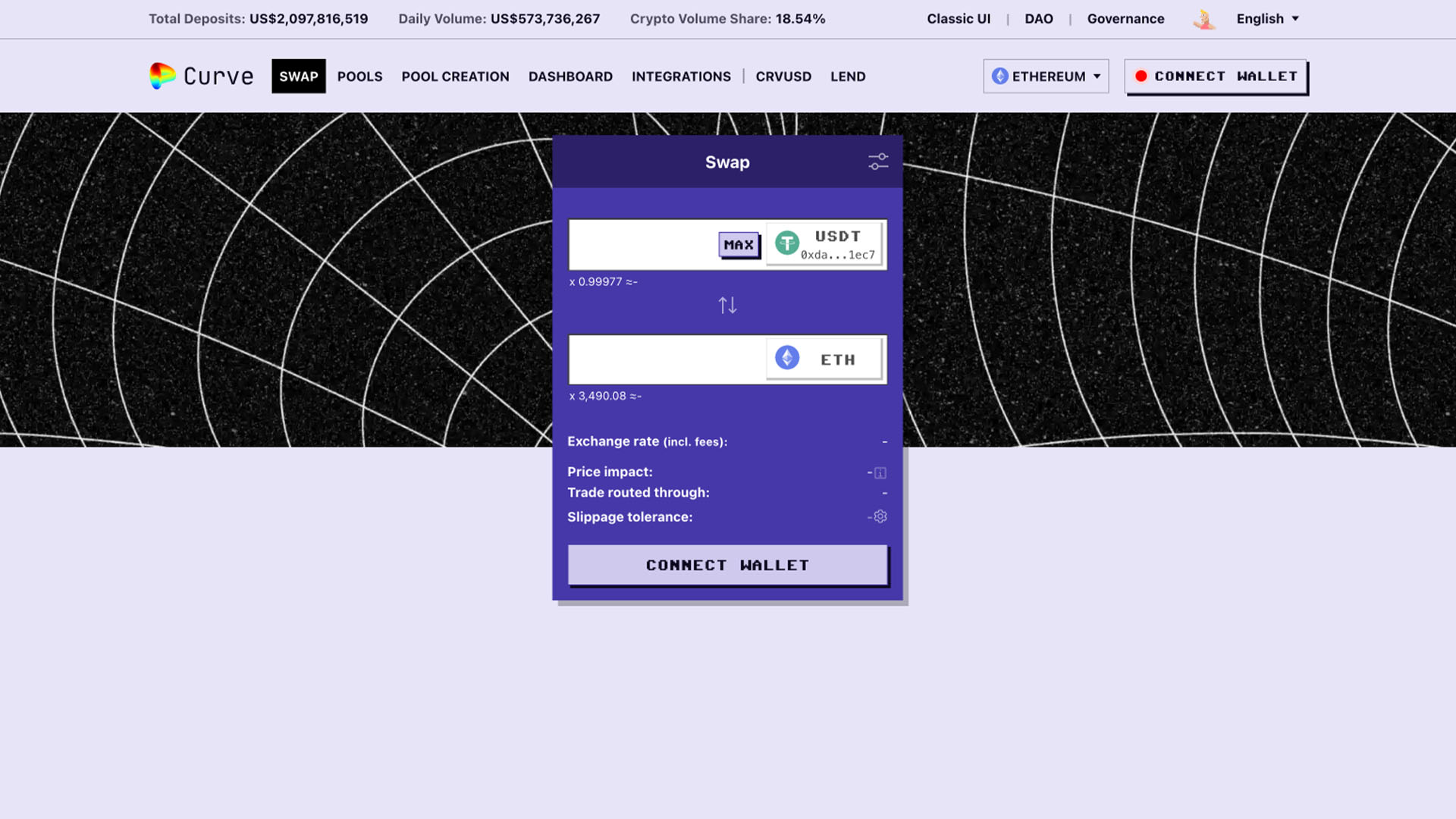
Task: Click the x 0.99977 rate text
Action: (x=604, y=281)
